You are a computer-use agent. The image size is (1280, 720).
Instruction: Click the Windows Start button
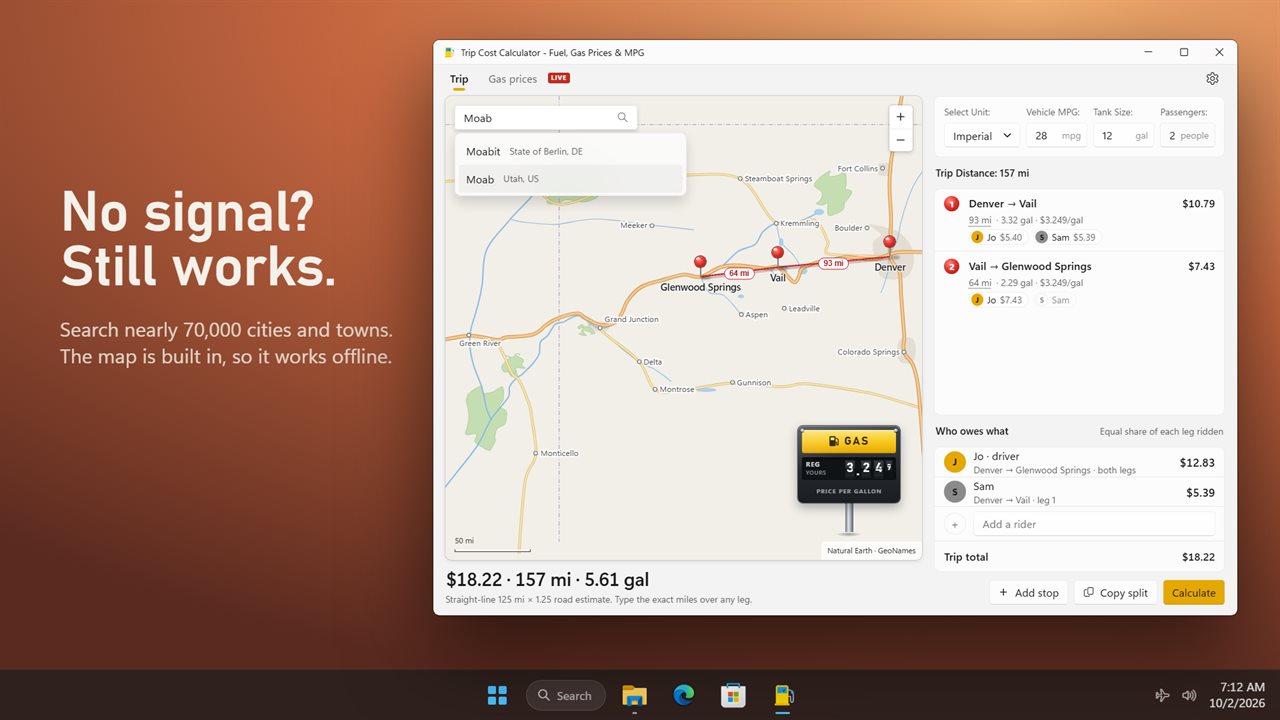click(497, 695)
